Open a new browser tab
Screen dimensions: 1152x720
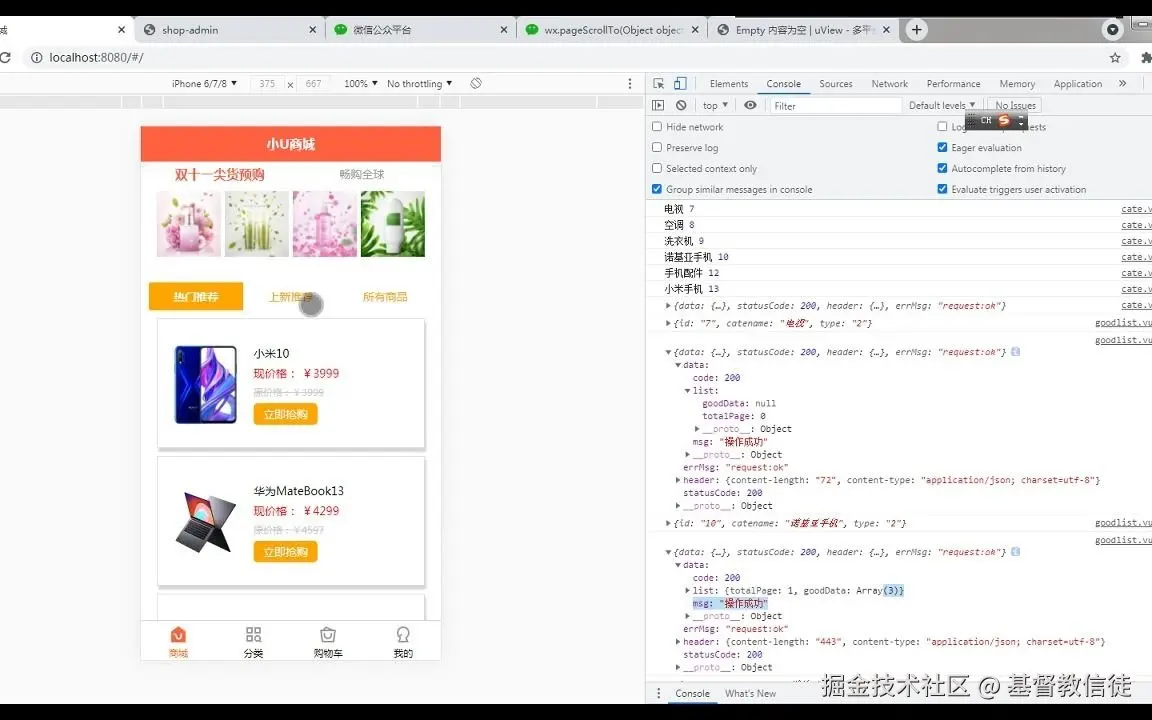[x=916, y=29]
